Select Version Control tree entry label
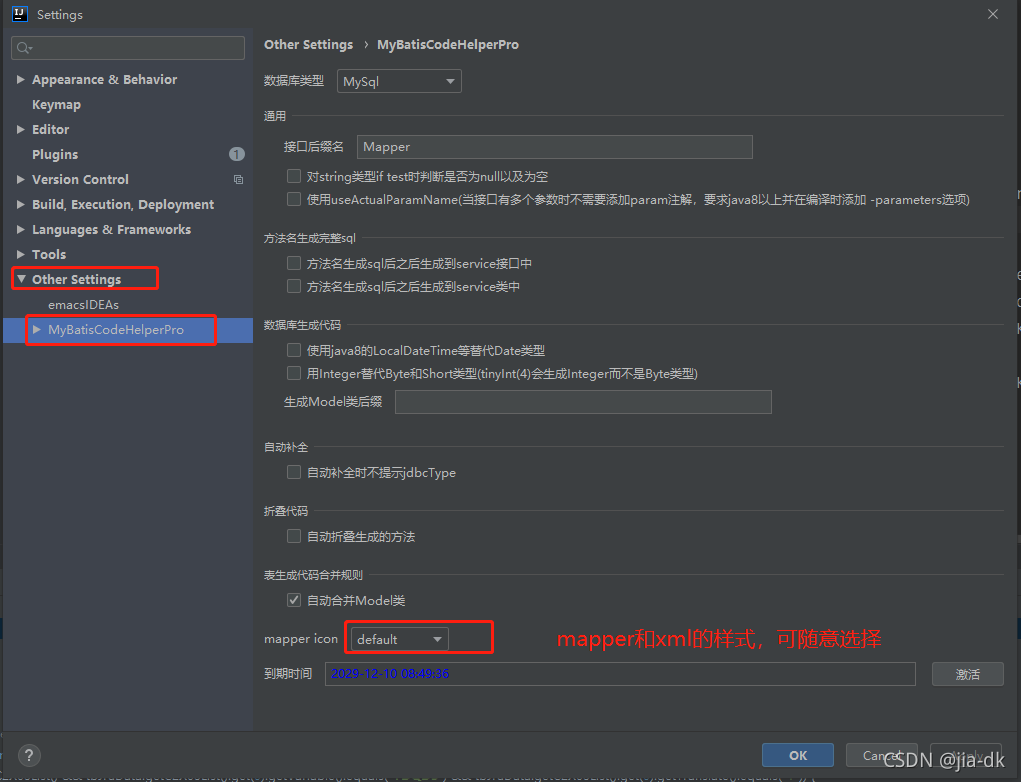The width and height of the screenshot is (1021, 782). pyautogui.click(x=80, y=179)
